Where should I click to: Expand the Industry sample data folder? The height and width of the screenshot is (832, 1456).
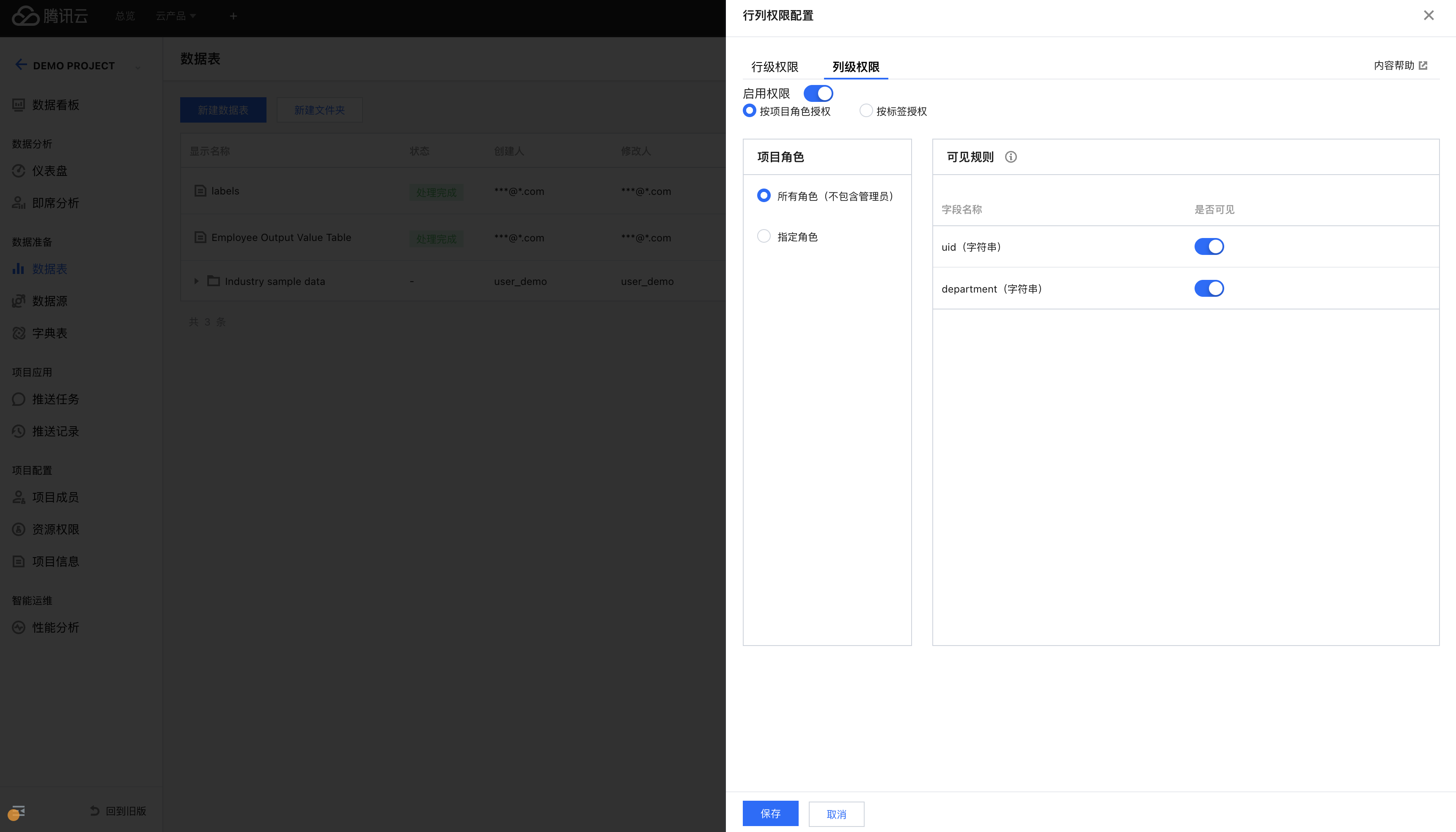[196, 281]
